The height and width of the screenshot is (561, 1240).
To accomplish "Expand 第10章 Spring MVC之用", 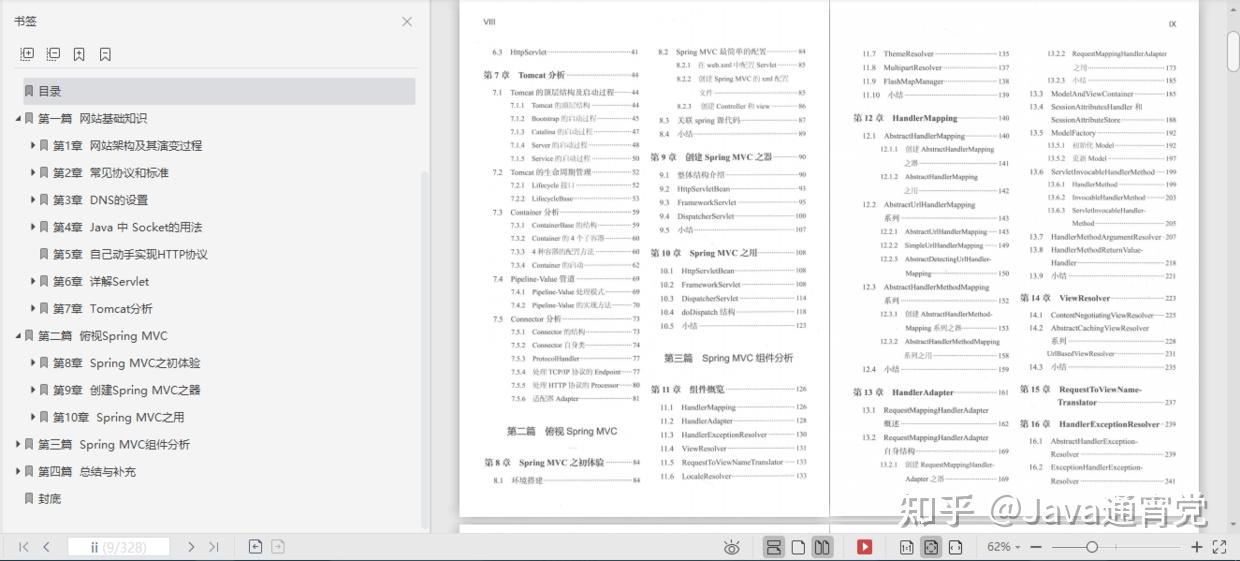I will click(32, 417).
